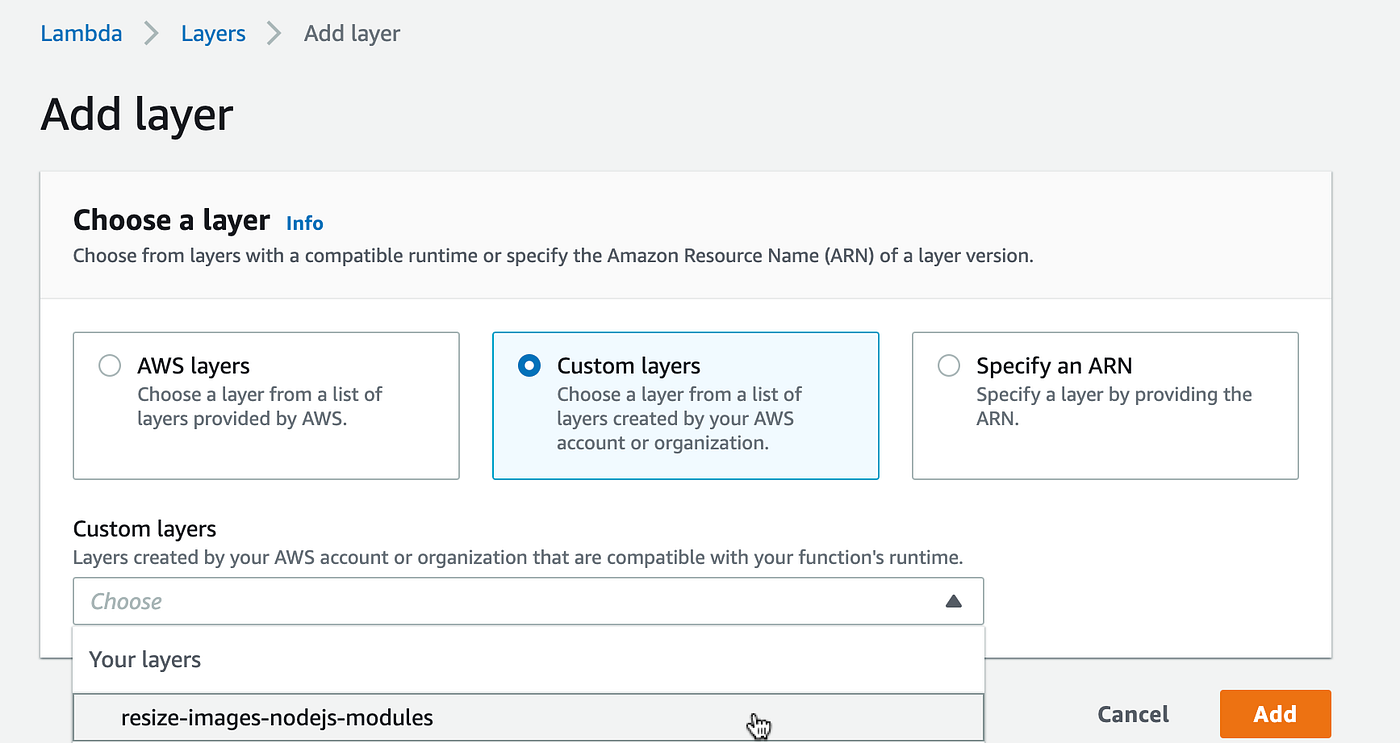Viewport: 1400px width, 743px height.
Task: Click the Custom layers field label
Action: pyautogui.click(x=145, y=529)
